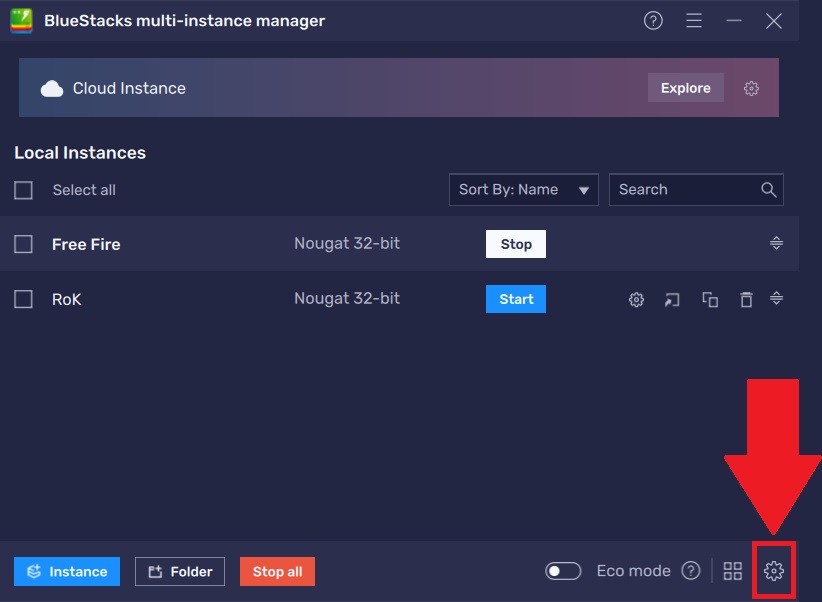Click the Local Instances heading
Screen dimensions: 822x602
pyautogui.click(x=80, y=153)
